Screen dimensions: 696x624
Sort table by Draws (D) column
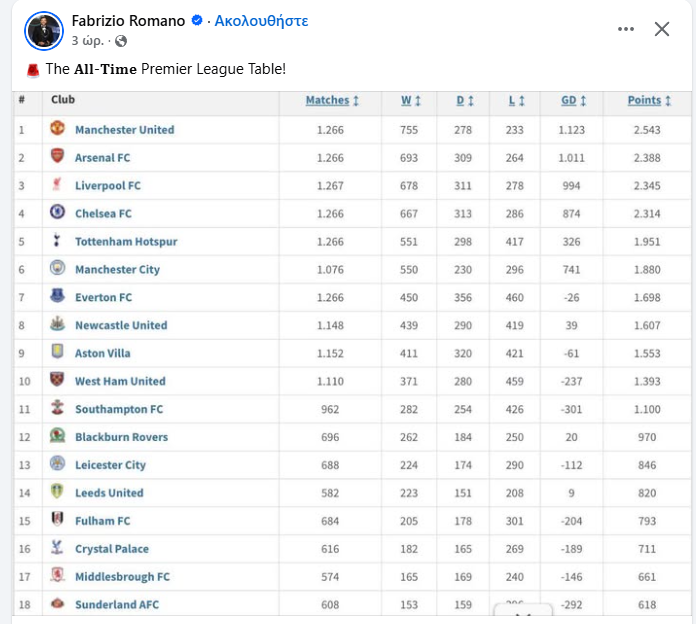(x=464, y=100)
